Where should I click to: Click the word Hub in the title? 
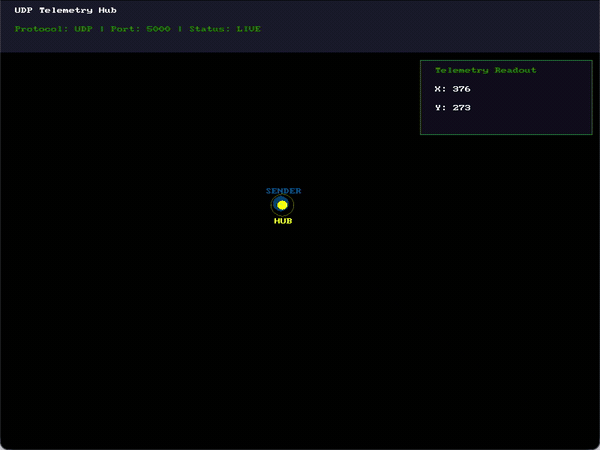[108, 10]
